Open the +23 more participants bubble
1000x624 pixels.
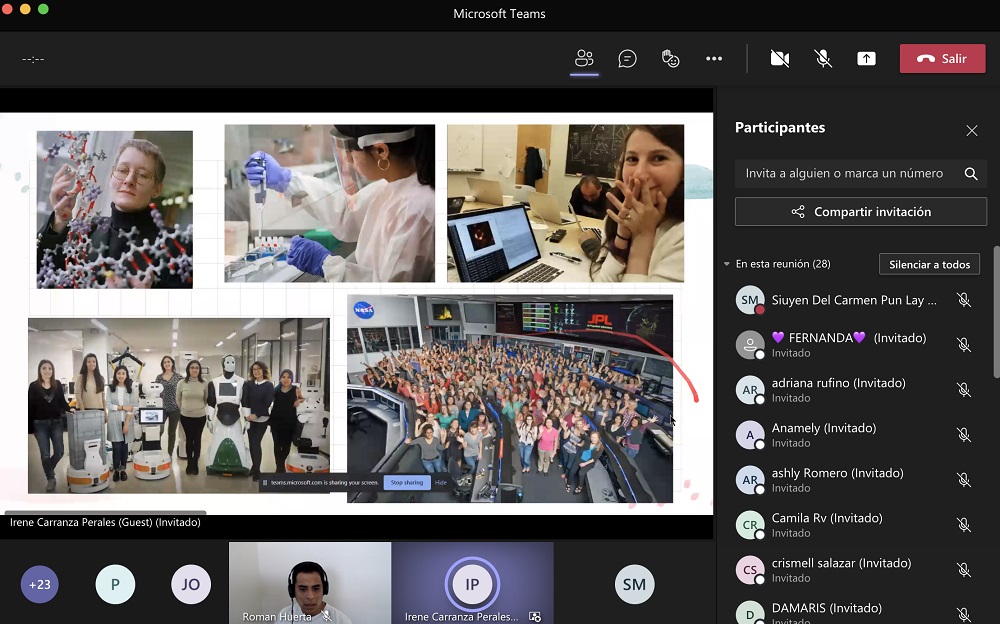40,584
